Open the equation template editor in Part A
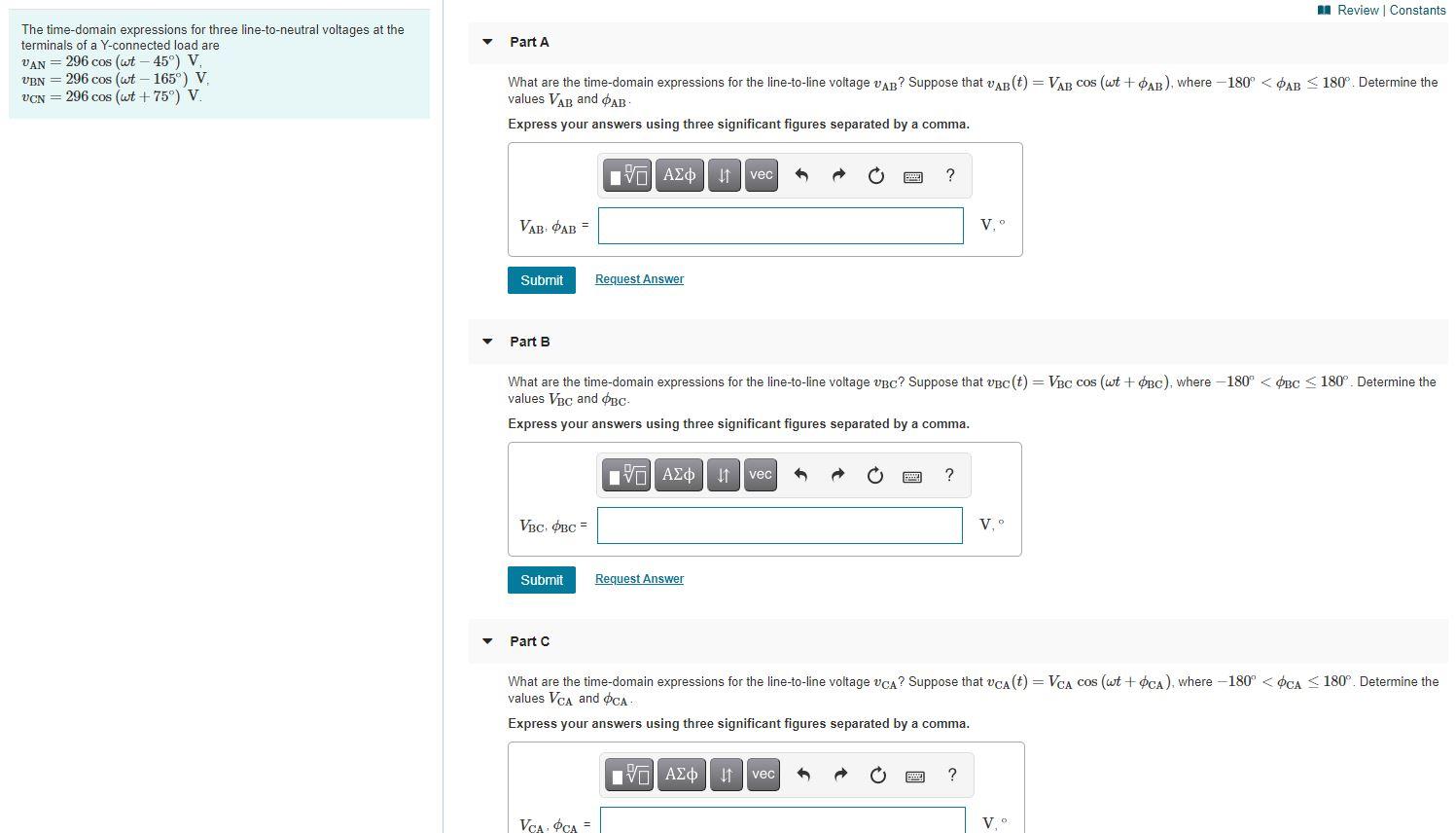1456x833 pixels. (x=627, y=175)
